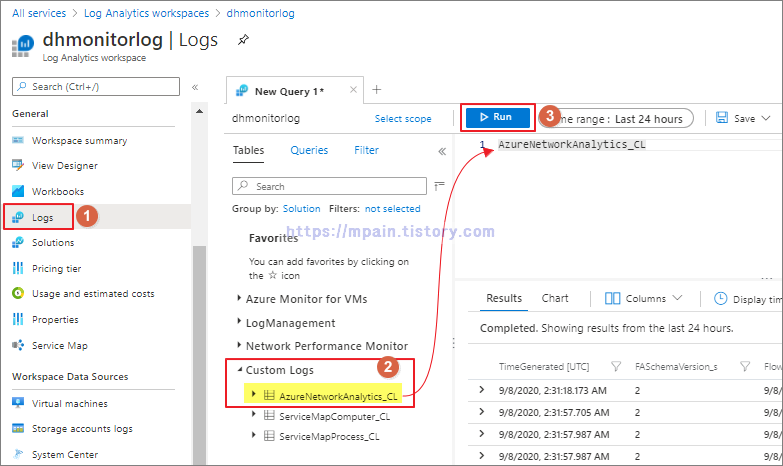This screenshot has height=466, width=783.
Task: Expand AzureNetworkAnalytics_CL table schema
Action: tap(253, 394)
